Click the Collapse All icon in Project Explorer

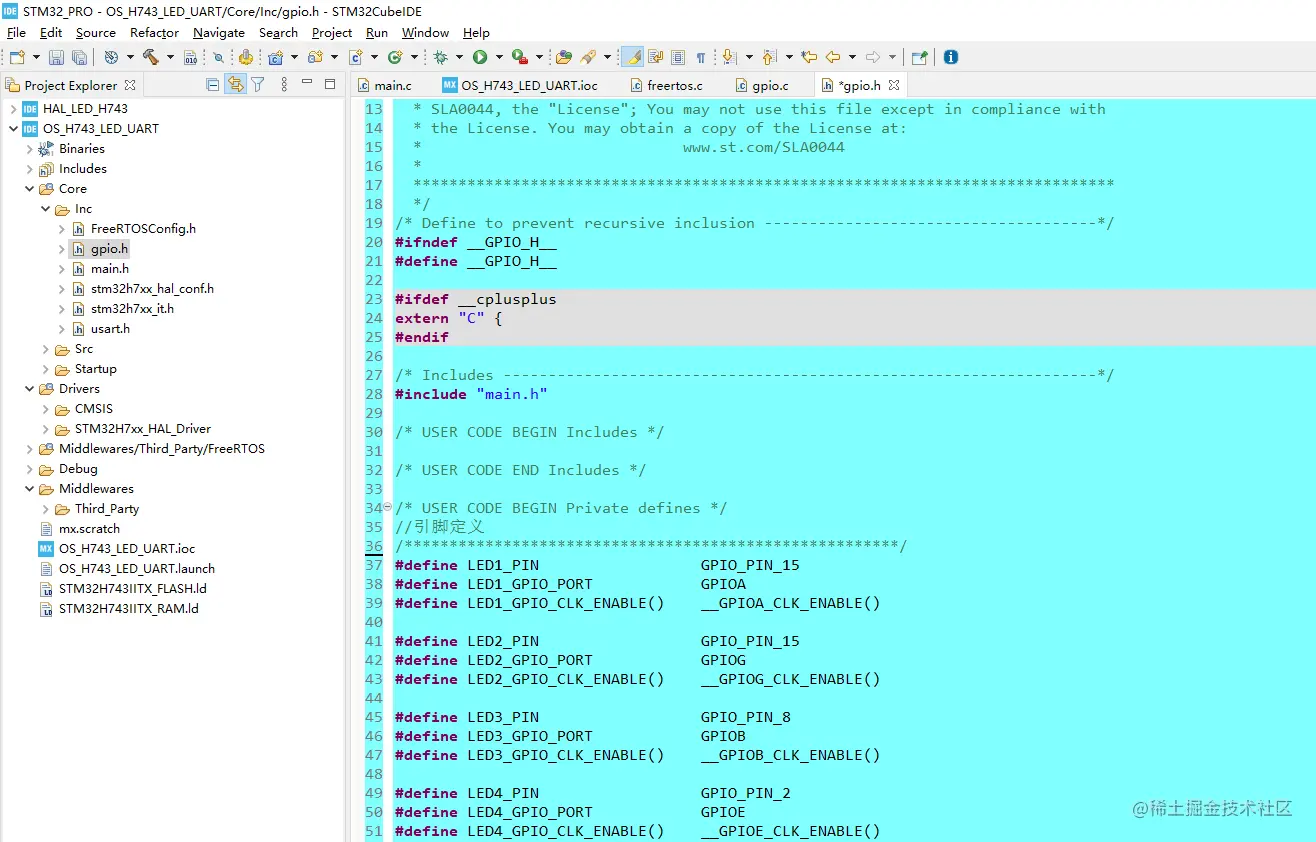(x=213, y=85)
